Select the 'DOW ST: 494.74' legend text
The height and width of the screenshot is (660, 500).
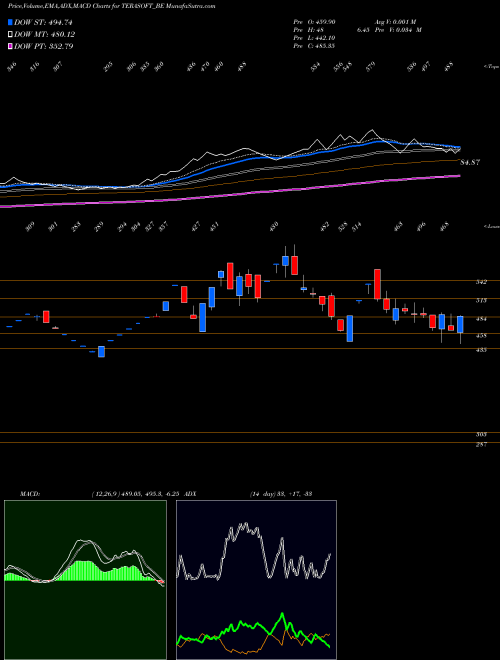pos(44,23)
